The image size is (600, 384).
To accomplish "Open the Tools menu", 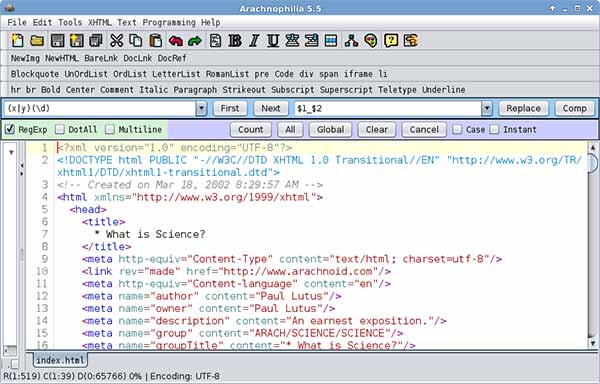I will 70,23.
